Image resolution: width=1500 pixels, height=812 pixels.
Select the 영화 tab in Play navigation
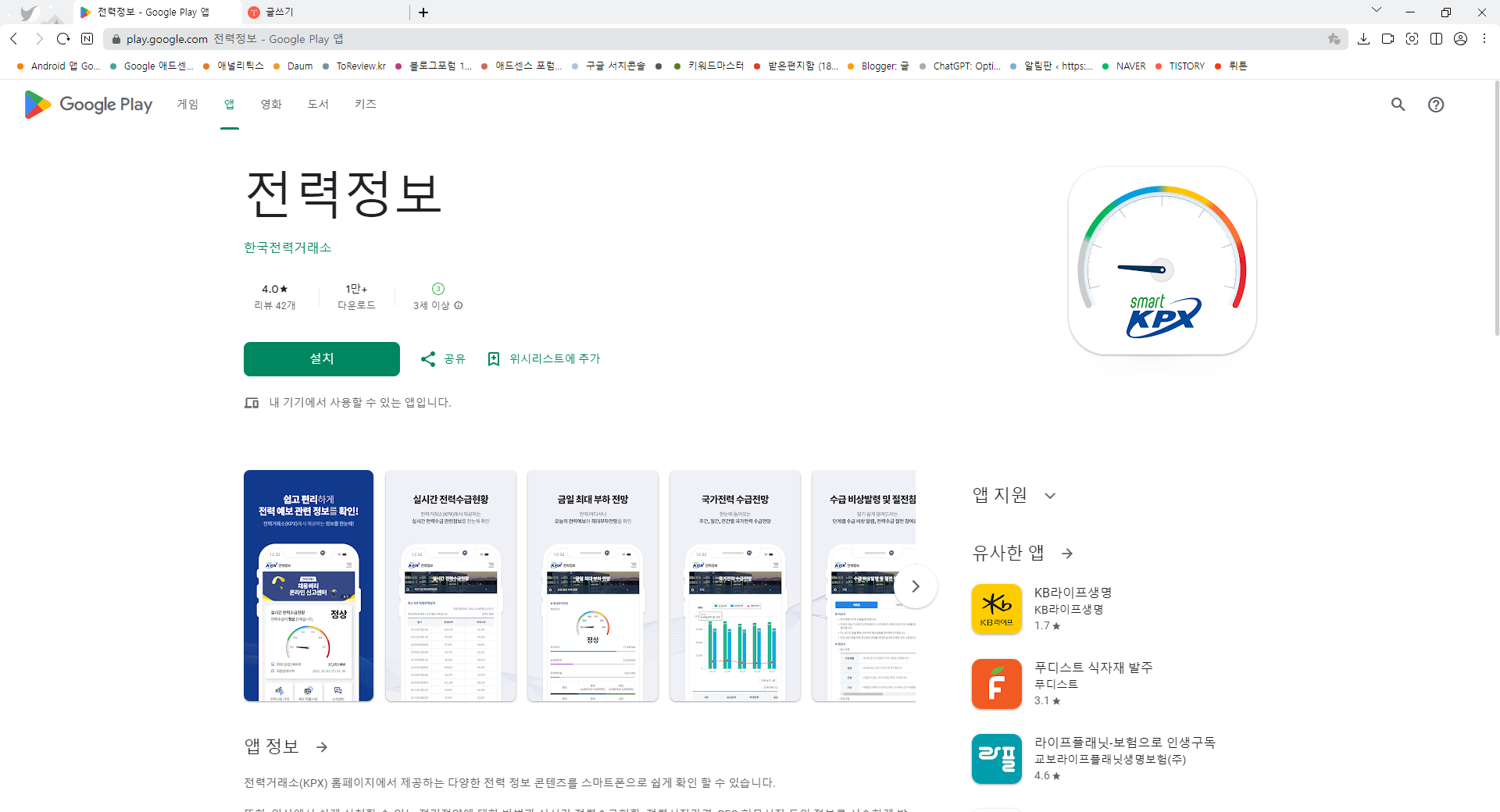tap(270, 104)
